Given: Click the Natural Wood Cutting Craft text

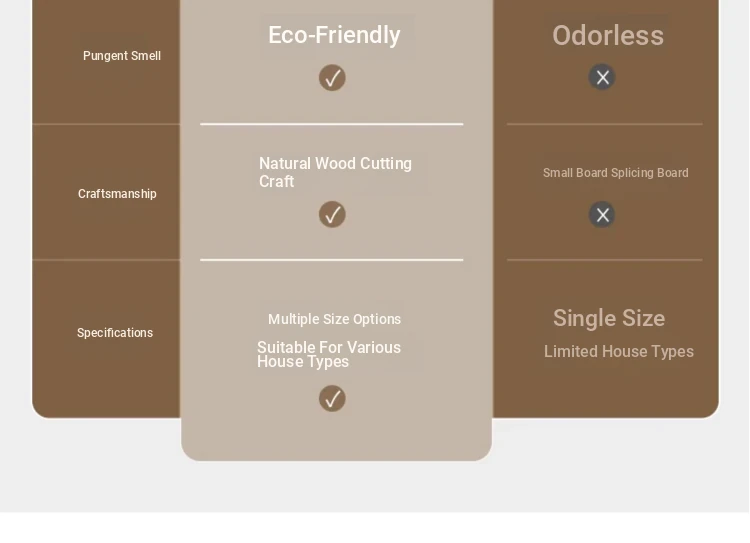Looking at the screenshot, I should pos(335,172).
